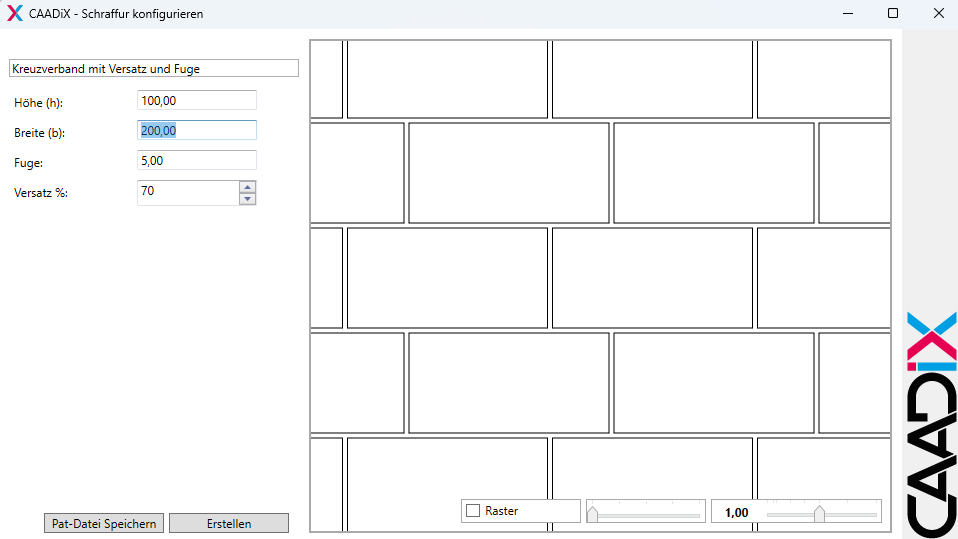Close the Schraffur konfigurieren window
The image size is (958, 539).
[939, 13]
